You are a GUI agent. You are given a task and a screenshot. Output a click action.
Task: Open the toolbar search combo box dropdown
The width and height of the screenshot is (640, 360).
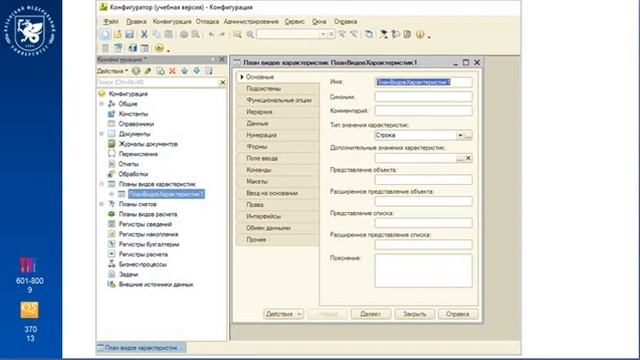323,34
